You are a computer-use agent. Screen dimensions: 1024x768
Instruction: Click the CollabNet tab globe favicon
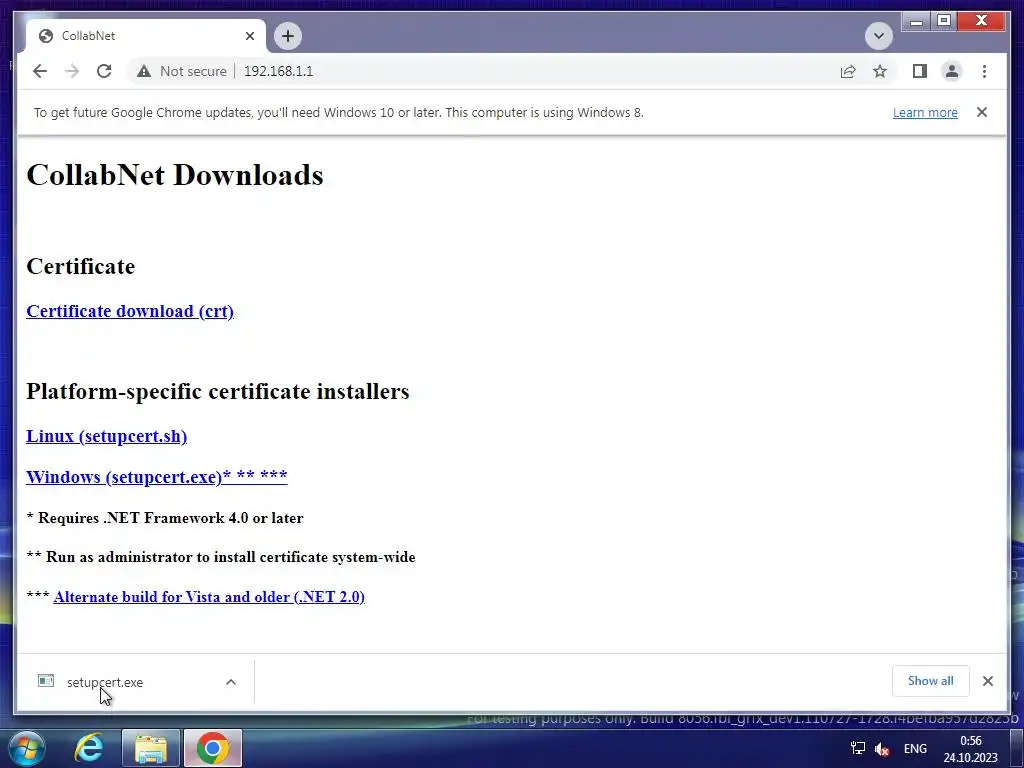coord(46,36)
